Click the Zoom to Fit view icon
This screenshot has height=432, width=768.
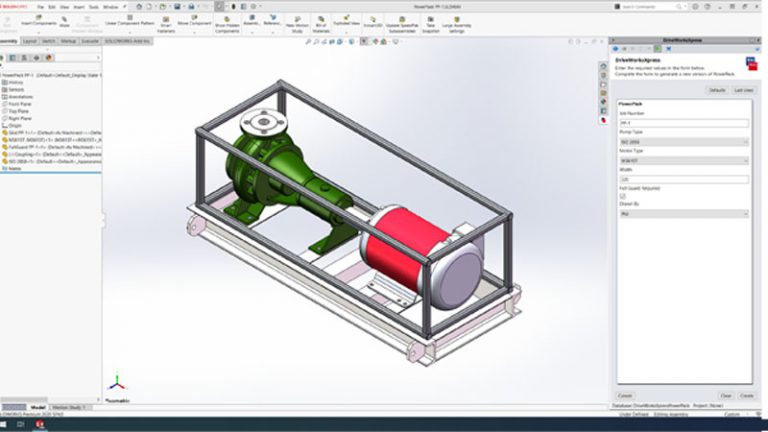click(308, 42)
